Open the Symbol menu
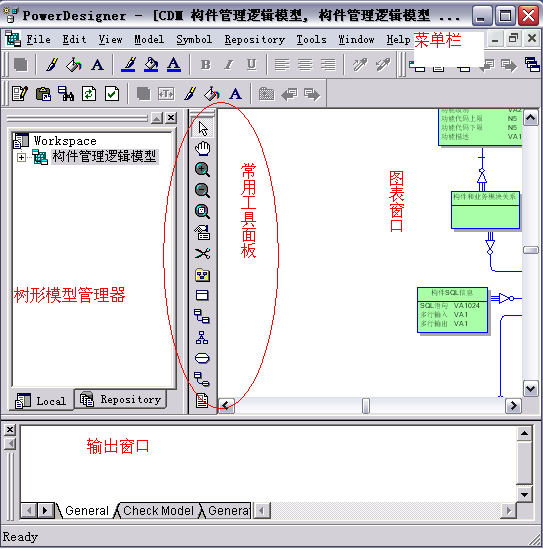Image resolution: width=543 pixels, height=549 pixels. [194, 39]
